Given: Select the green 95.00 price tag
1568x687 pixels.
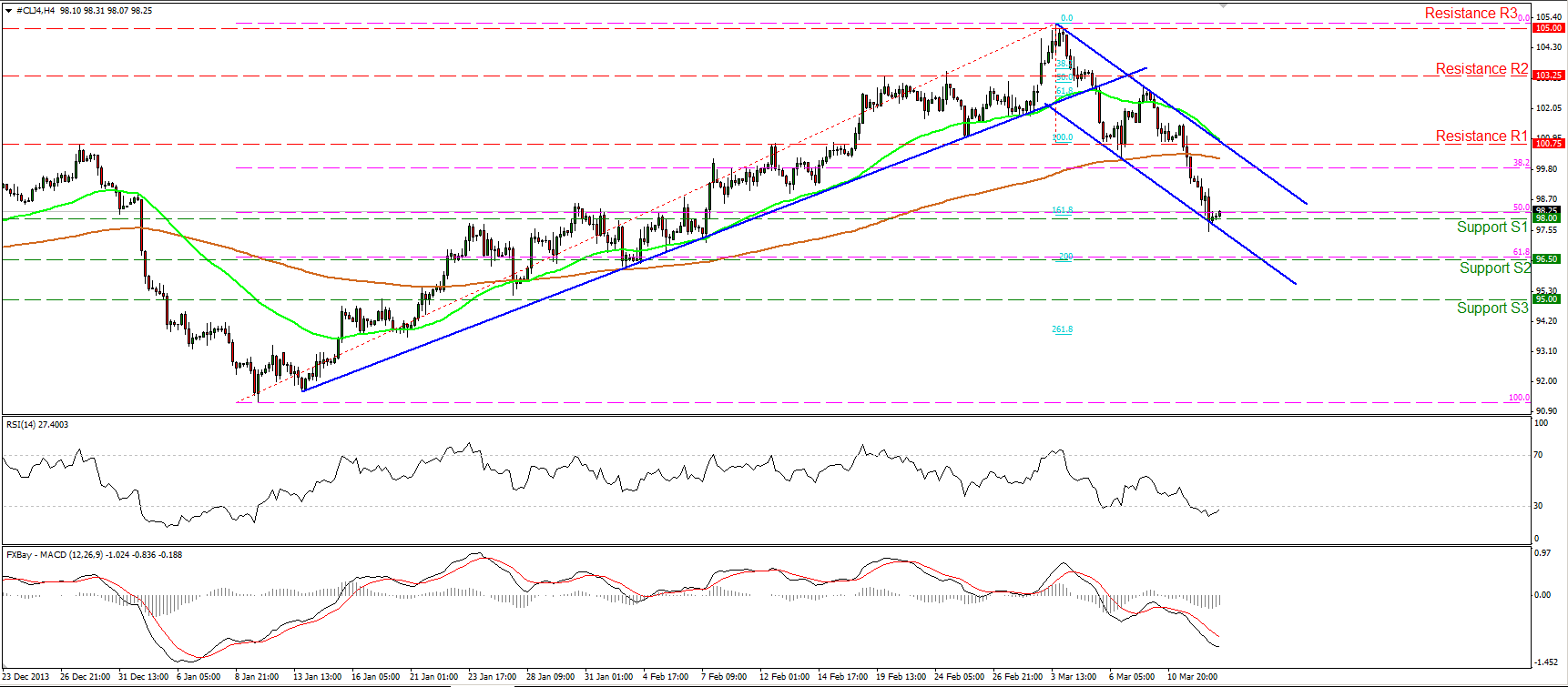Looking at the screenshot, I should (x=1546, y=298).
